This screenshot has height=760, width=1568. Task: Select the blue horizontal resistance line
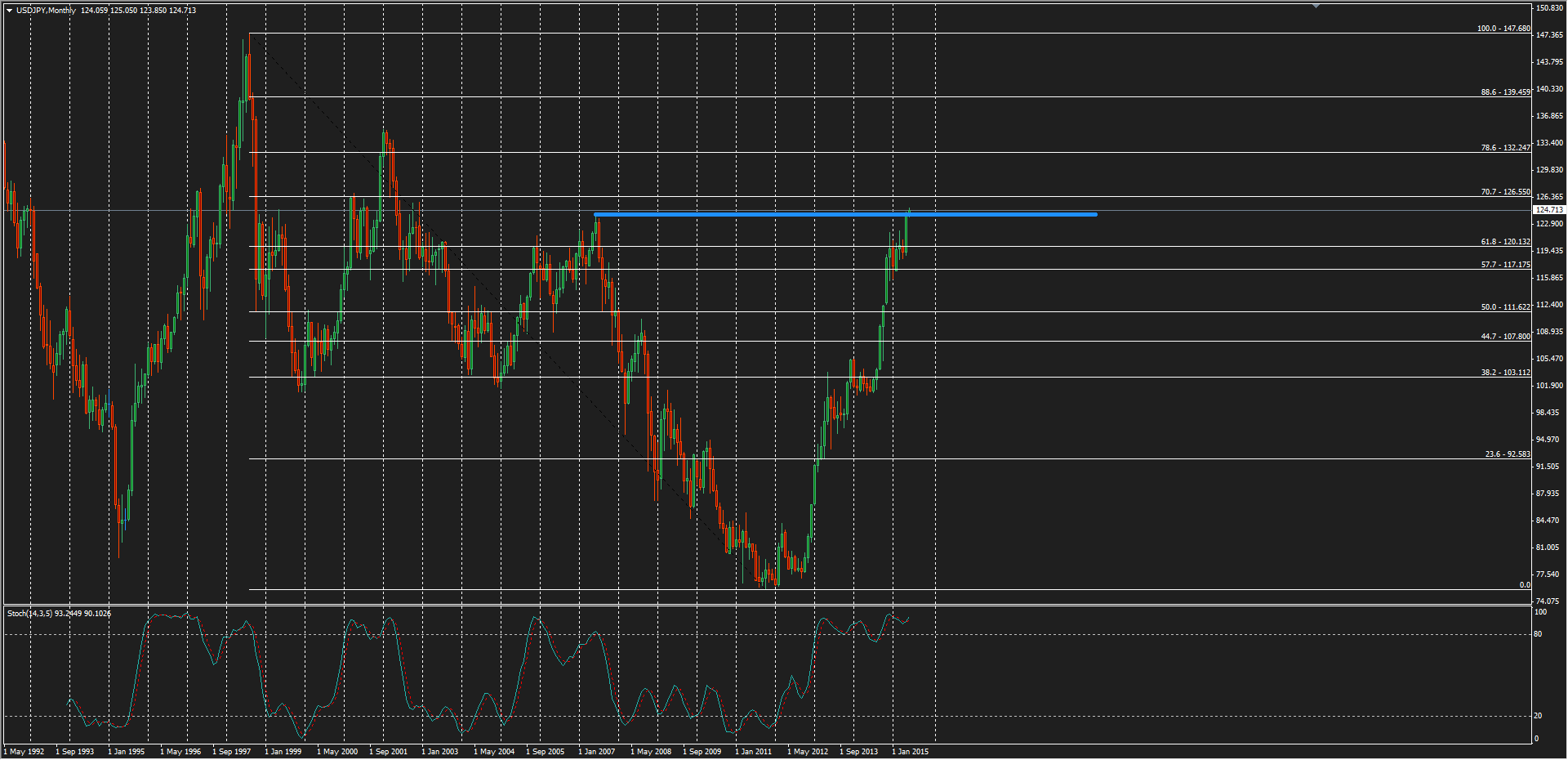(x=844, y=214)
